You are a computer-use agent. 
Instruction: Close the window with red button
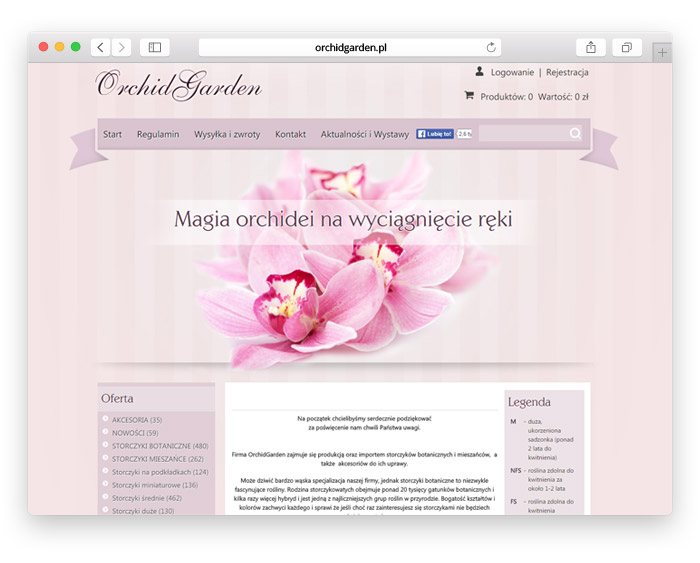[x=43, y=47]
